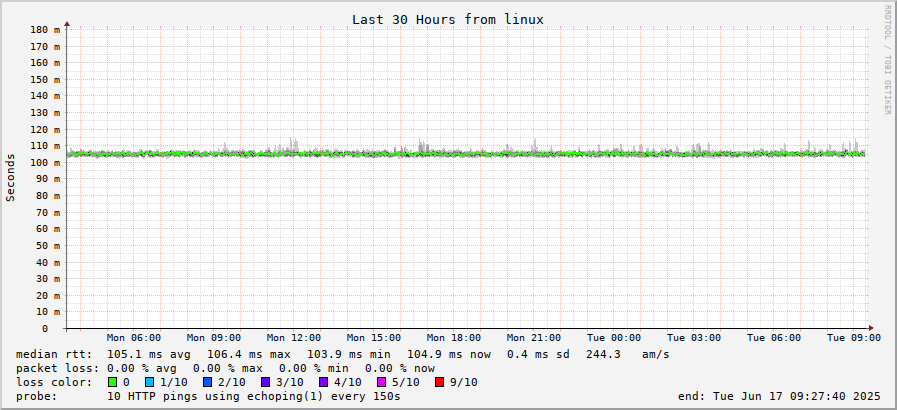897x410 pixels.
Task: Click the packet loss '0.00 % now' value
Action: pyautogui.click(x=400, y=368)
